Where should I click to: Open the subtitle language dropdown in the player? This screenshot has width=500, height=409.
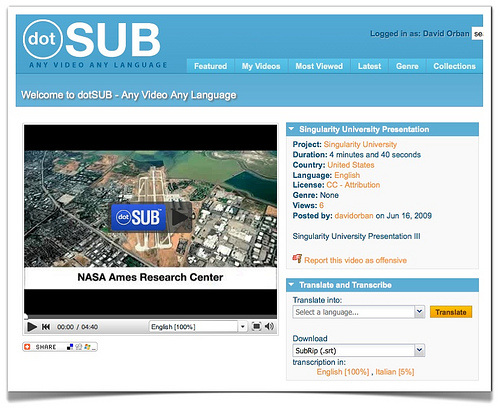[x=243, y=327]
